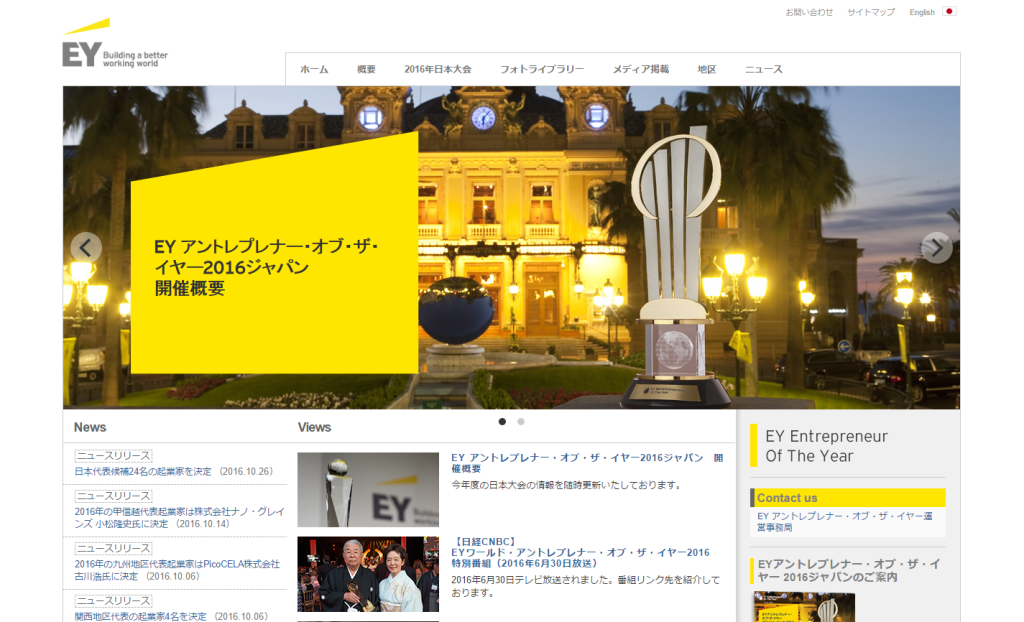Image resolution: width=1024 pixels, height=622 pixels.
Task: Open the 地区 menu item
Action: (707, 69)
